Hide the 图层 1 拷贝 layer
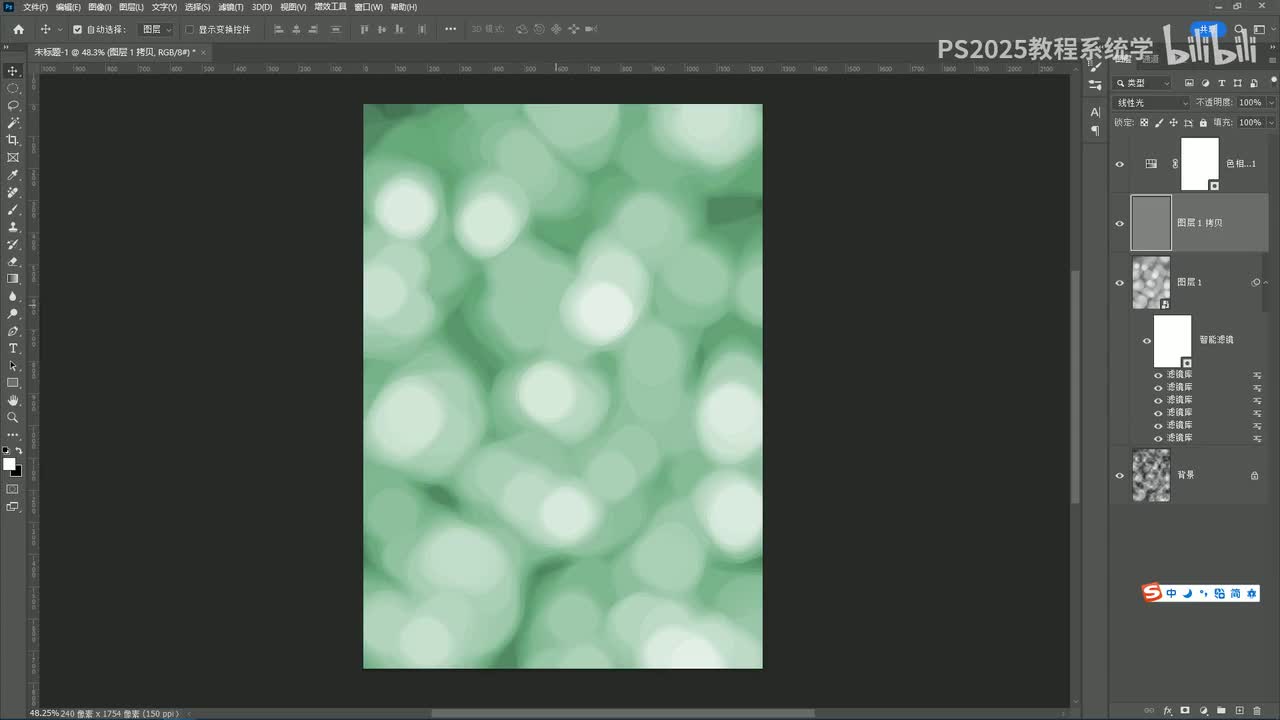The image size is (1280, 720). 1119,223
